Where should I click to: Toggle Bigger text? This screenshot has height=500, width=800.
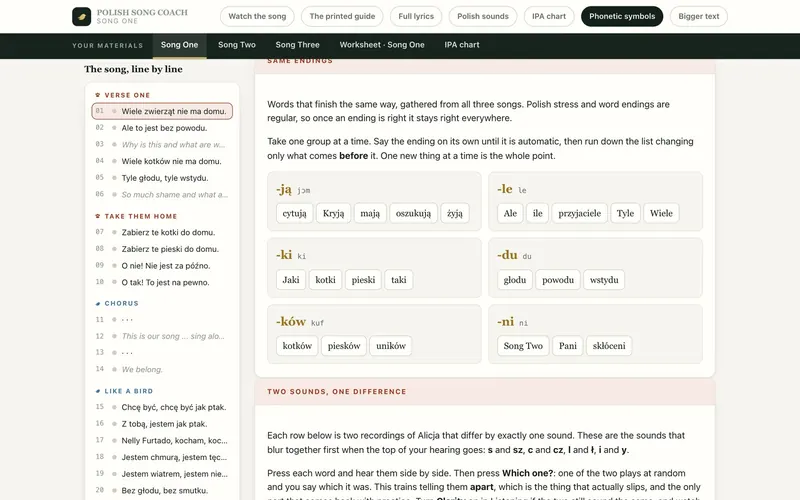[x=698, y=16]
